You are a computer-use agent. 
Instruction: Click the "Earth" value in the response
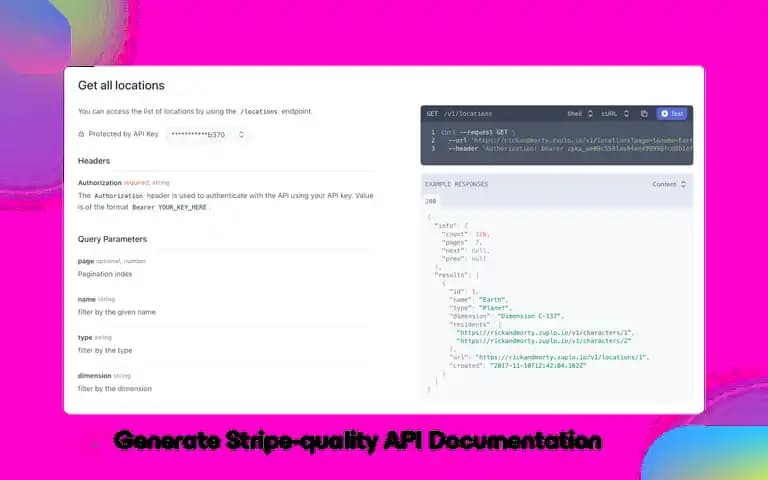click(493, 300)
